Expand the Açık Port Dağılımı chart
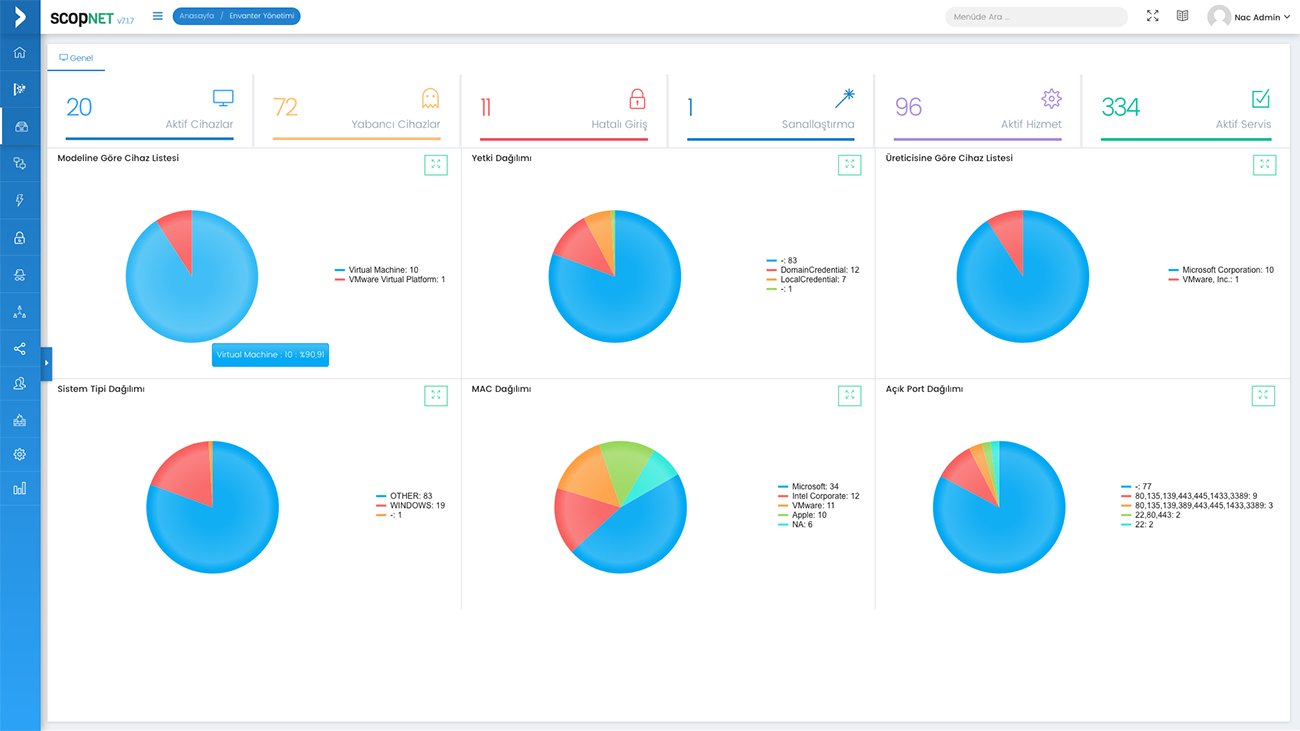1300x731 pixels. click(1264, 396)
